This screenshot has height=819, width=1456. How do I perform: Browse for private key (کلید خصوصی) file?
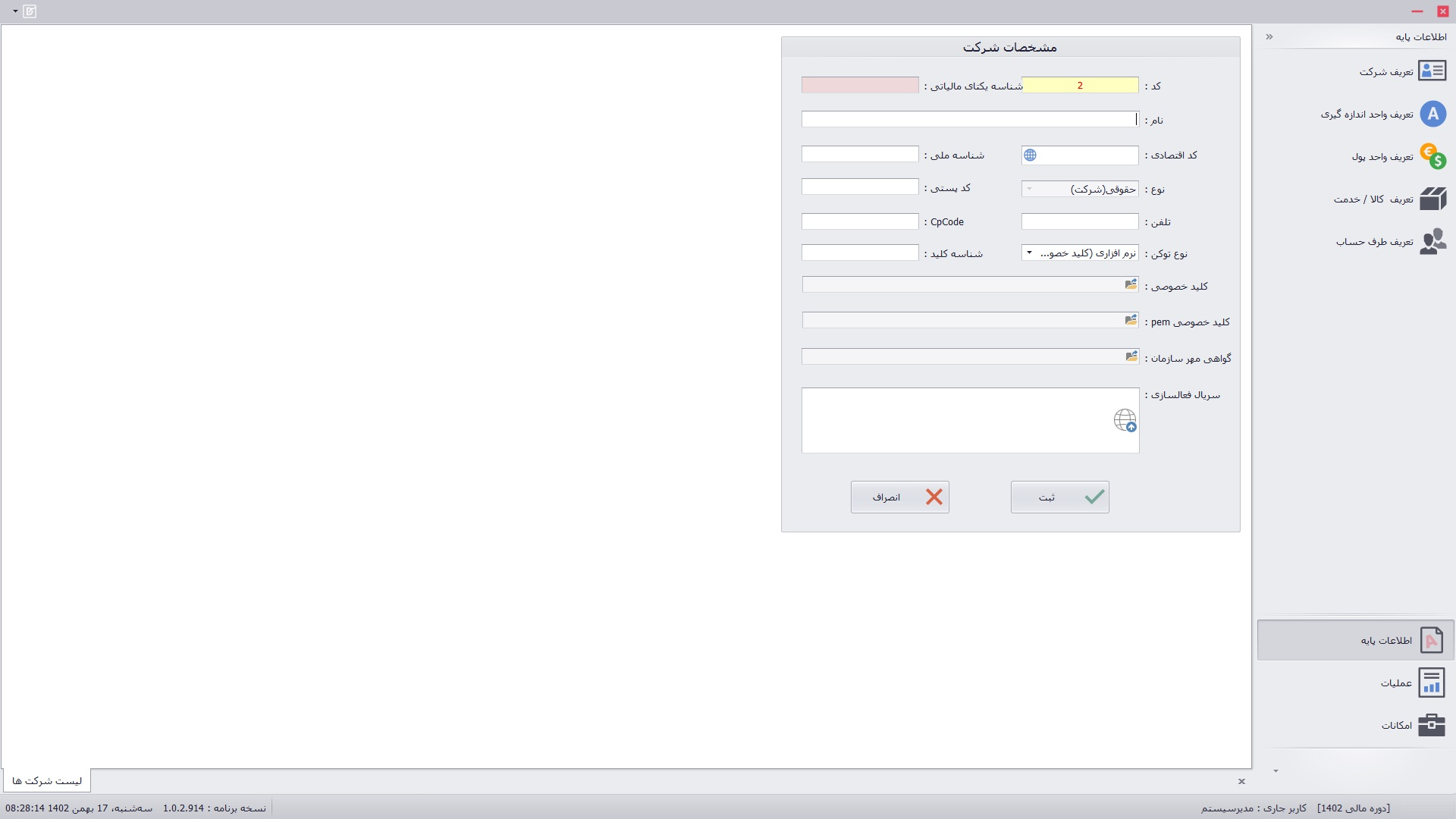[1131, 284]
